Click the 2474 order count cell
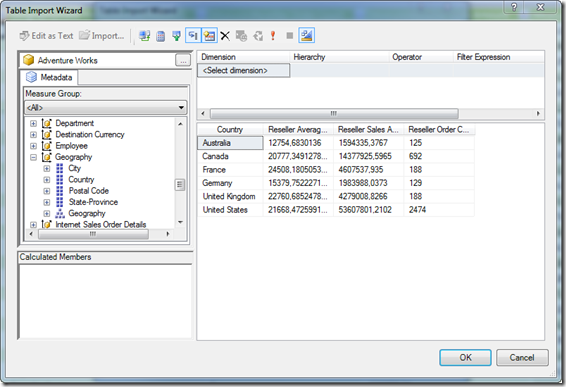566x387 pixels. tap(439, 210)
